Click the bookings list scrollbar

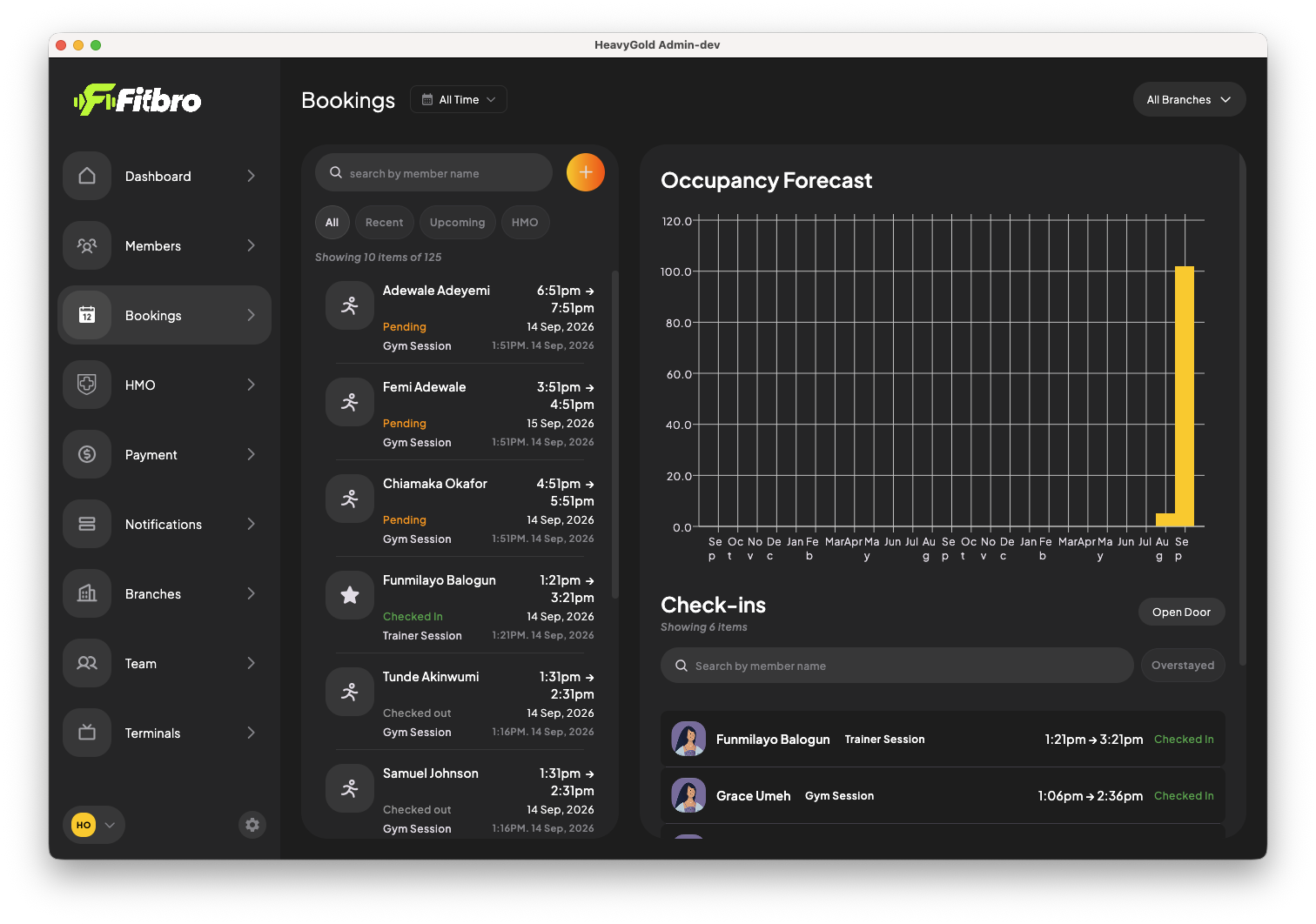[x=614, y=434]
